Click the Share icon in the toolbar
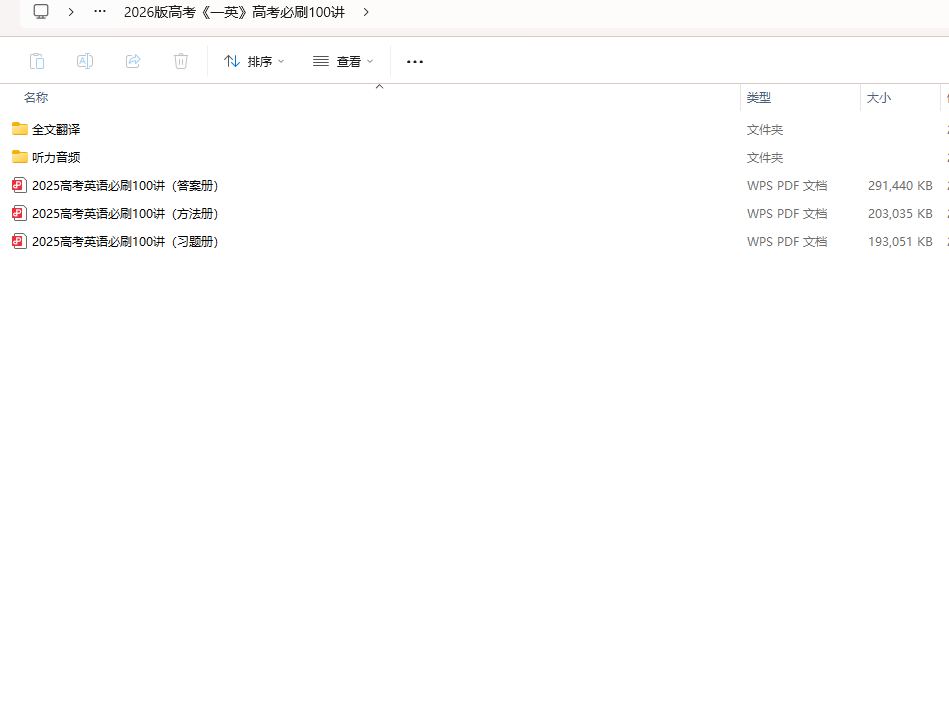Screen dimensions: 949x703 point(133,61)
